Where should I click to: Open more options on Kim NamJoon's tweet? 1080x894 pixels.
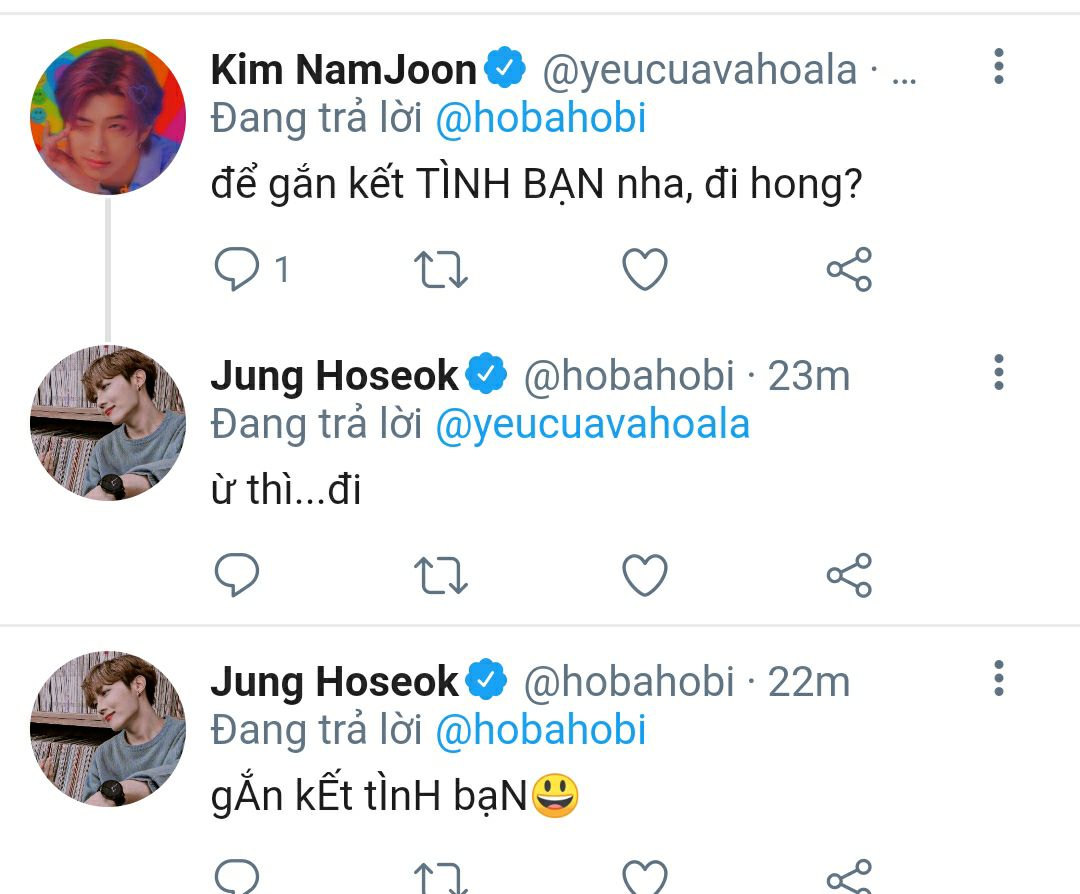[x=999, y=67]
